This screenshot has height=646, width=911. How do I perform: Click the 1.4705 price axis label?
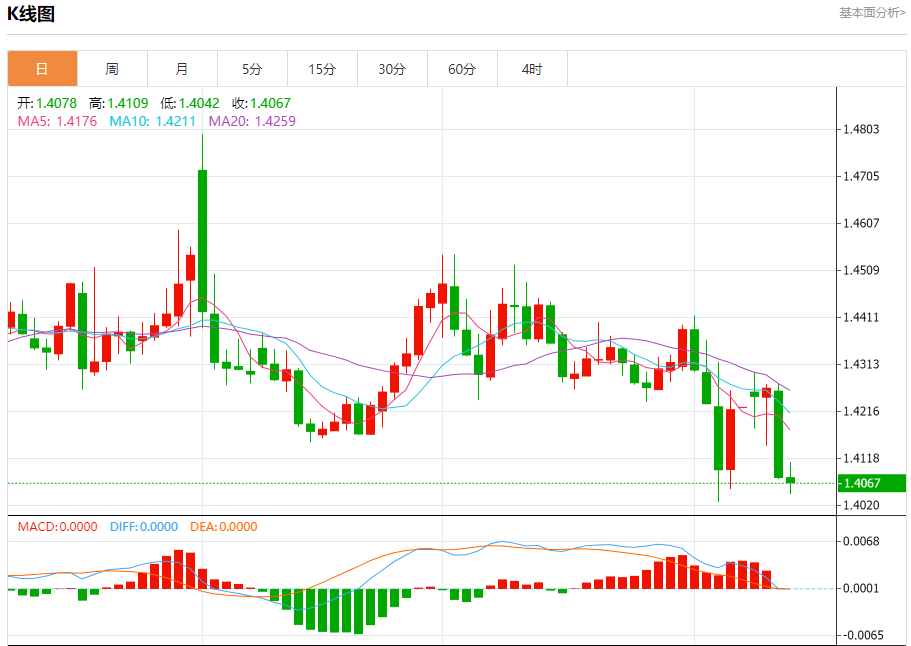coord(862,176)
